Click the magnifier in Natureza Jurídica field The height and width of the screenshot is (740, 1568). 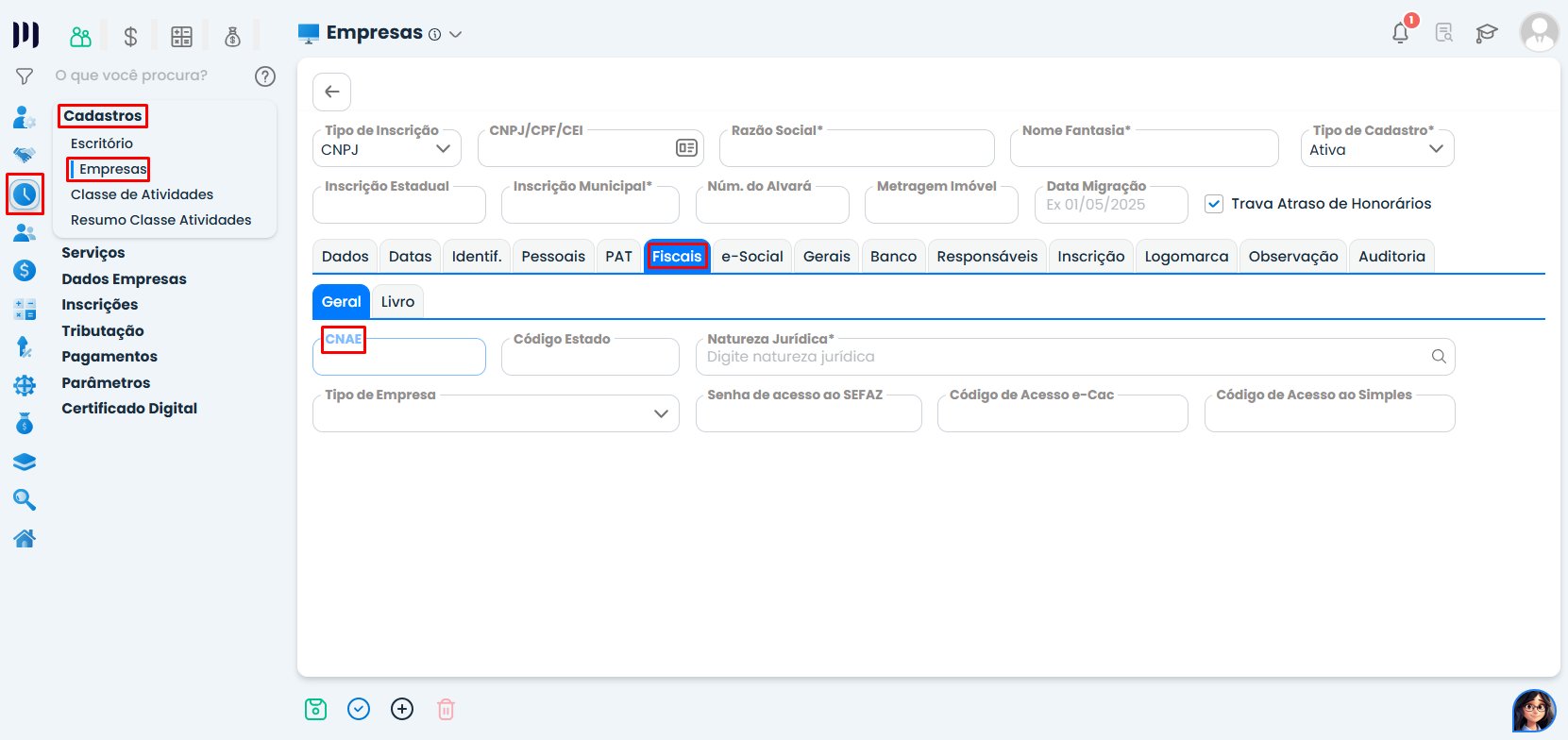coord(1439,357)
